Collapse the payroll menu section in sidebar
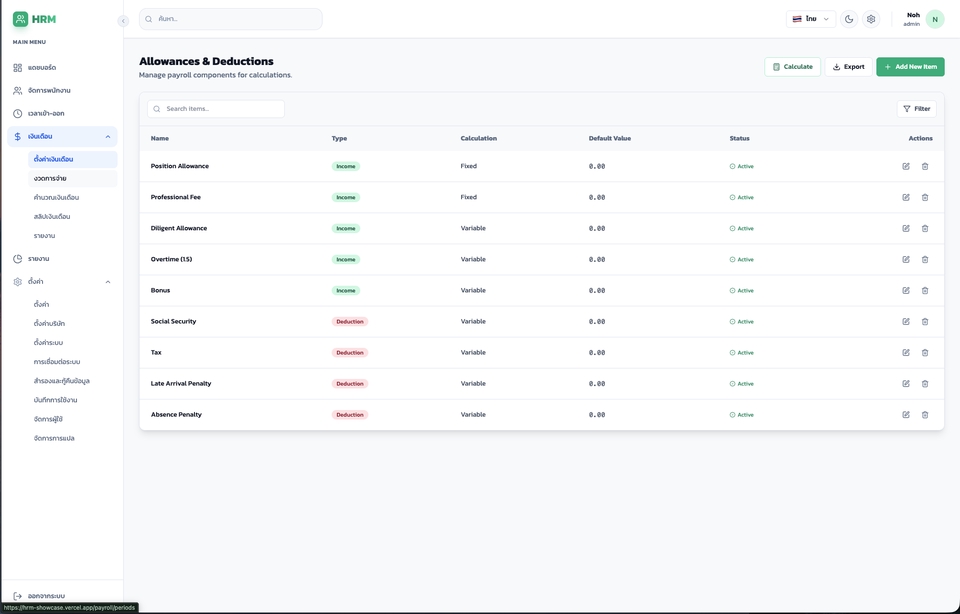This screenshot has height=614, width=960. (x=108, y=137)
